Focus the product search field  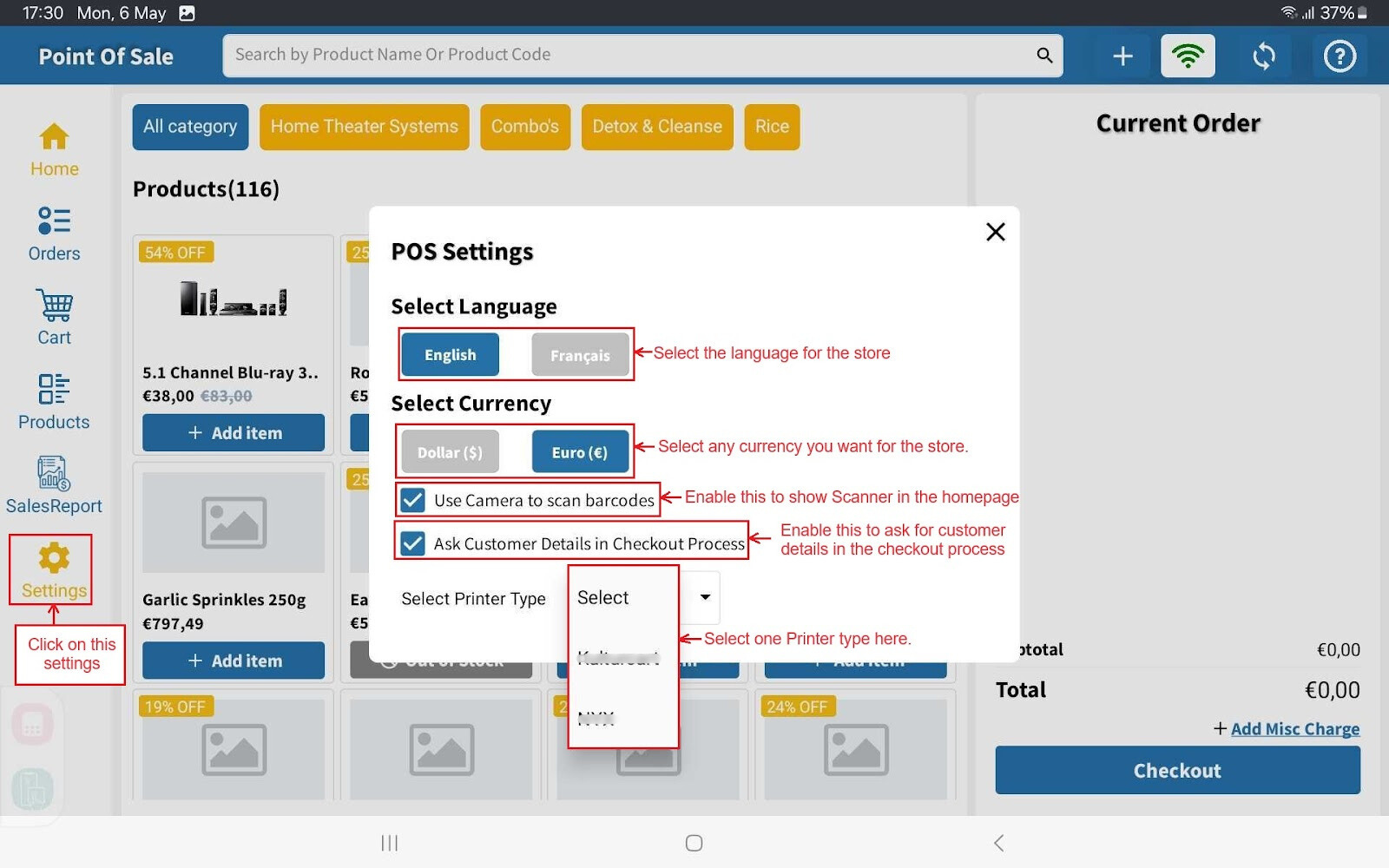pos(629,55)
